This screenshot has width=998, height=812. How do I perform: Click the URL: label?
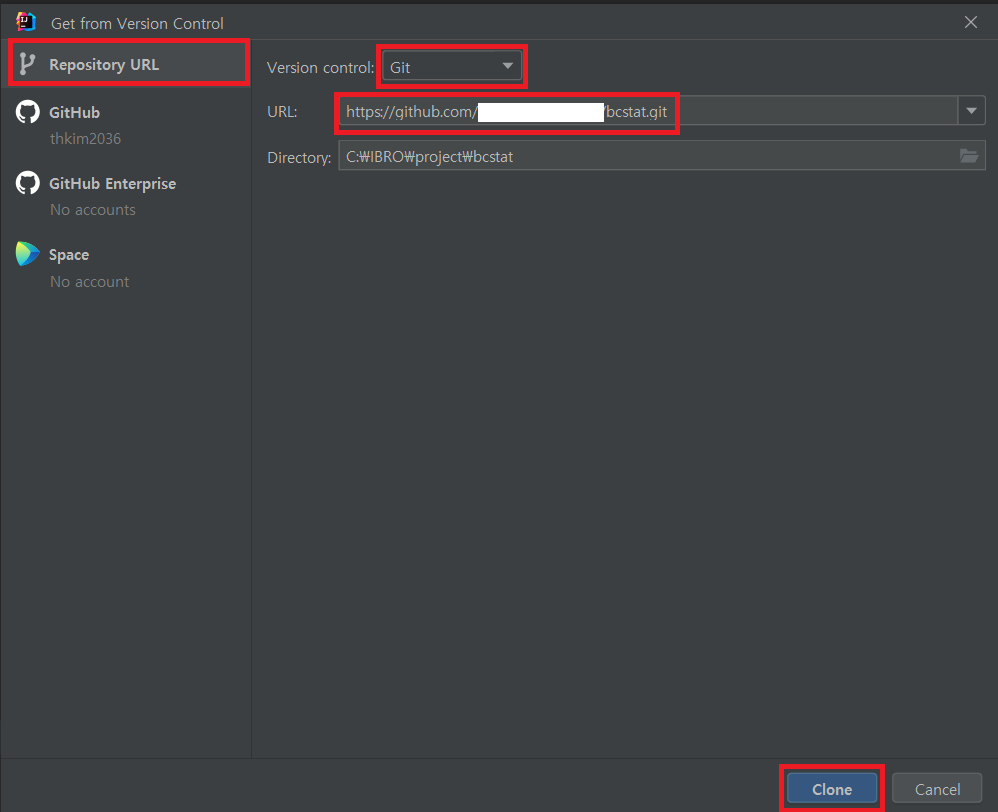pyautogui.click(x=282, y=112)
